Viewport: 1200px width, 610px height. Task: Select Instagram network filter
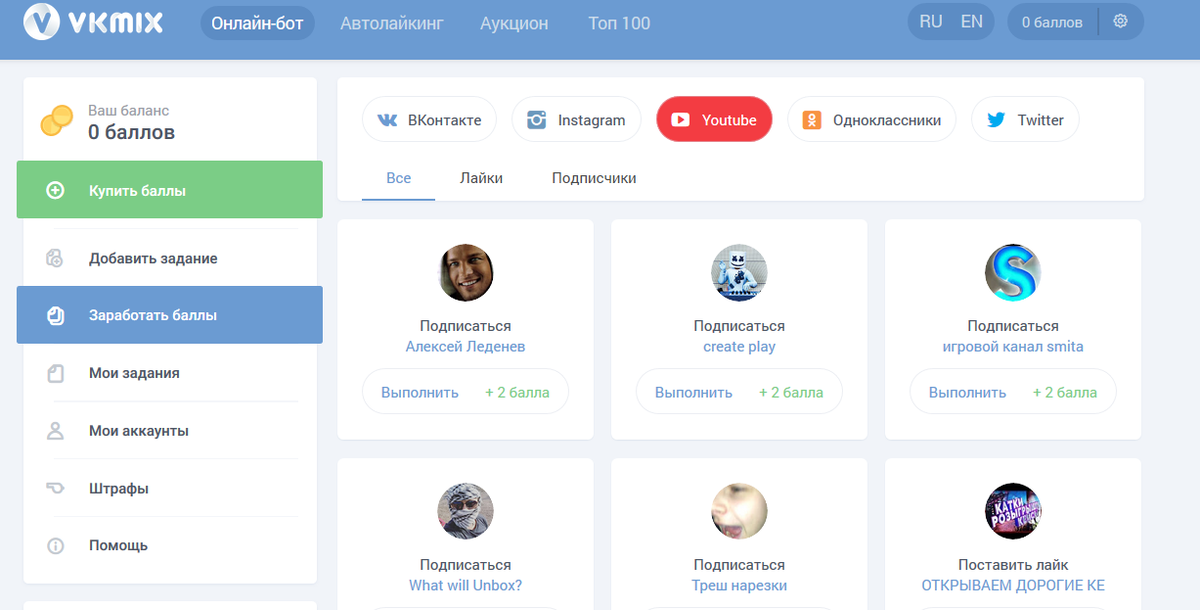tap(576, 120)
